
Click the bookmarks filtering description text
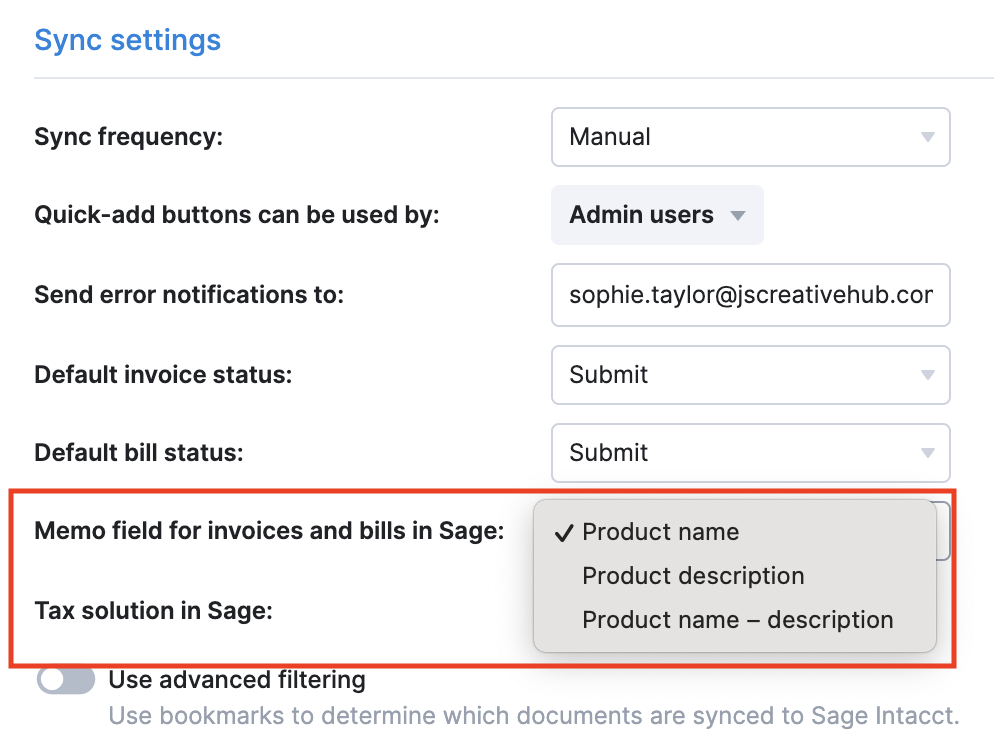point(534,716)
